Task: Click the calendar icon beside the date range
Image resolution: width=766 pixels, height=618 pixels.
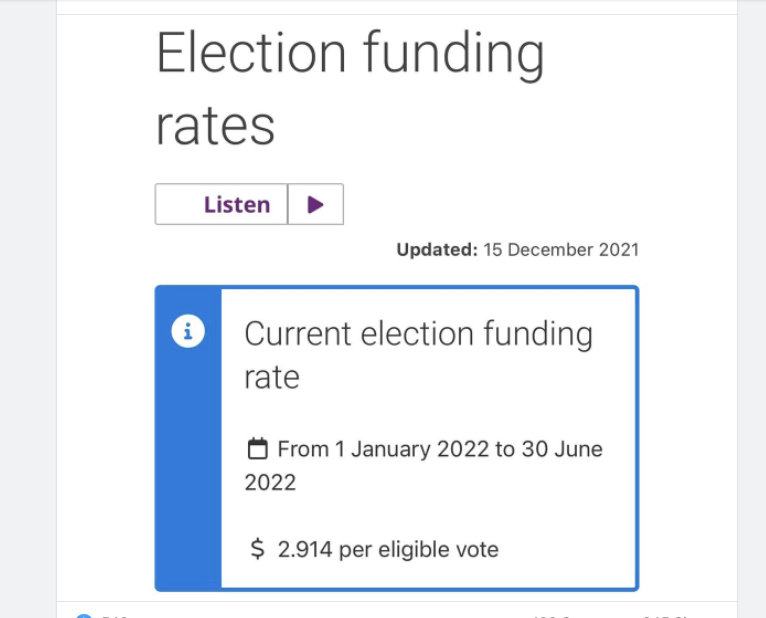Action: [257, 448]
